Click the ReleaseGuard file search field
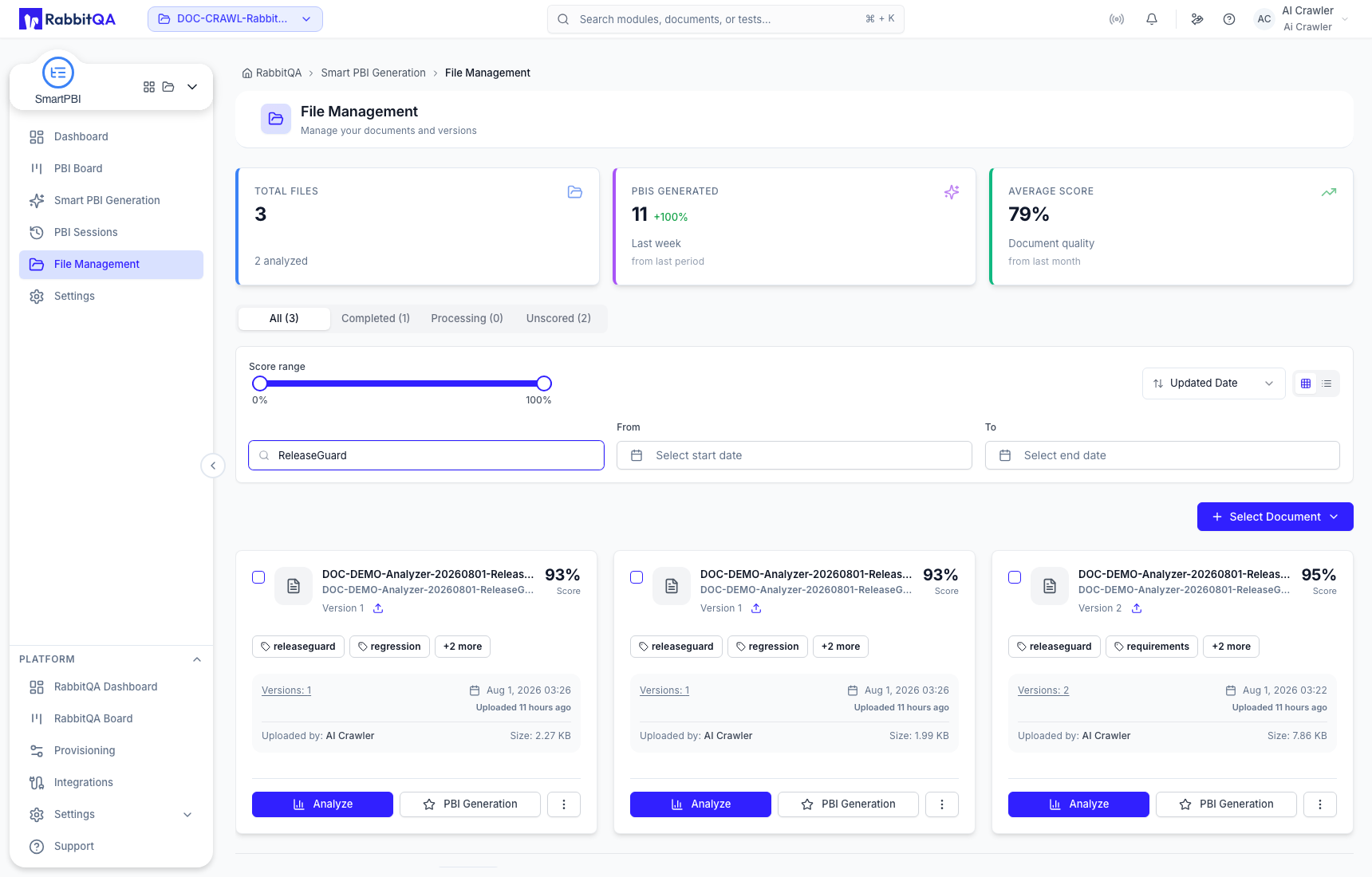 (x=426, y=455)
